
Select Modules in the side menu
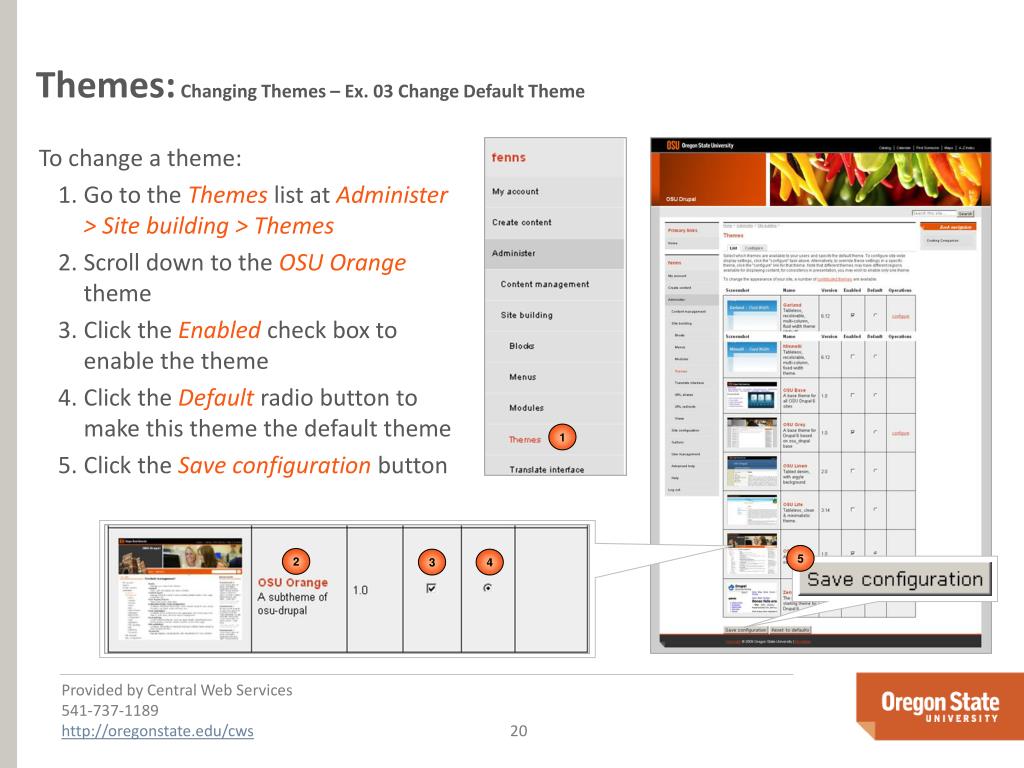coord(526,408)
